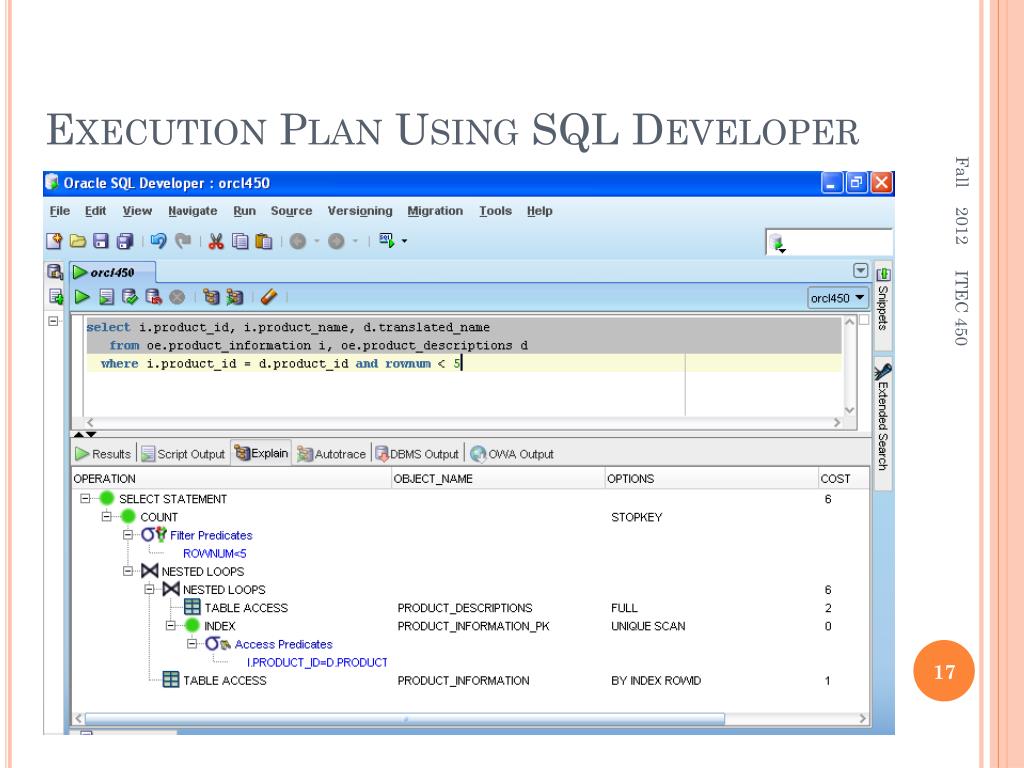Click the left-edge icon beside the worksheet toolbar
This screenshot has width=1024, height=768.
pyautogui.click(x=56, y=297)
